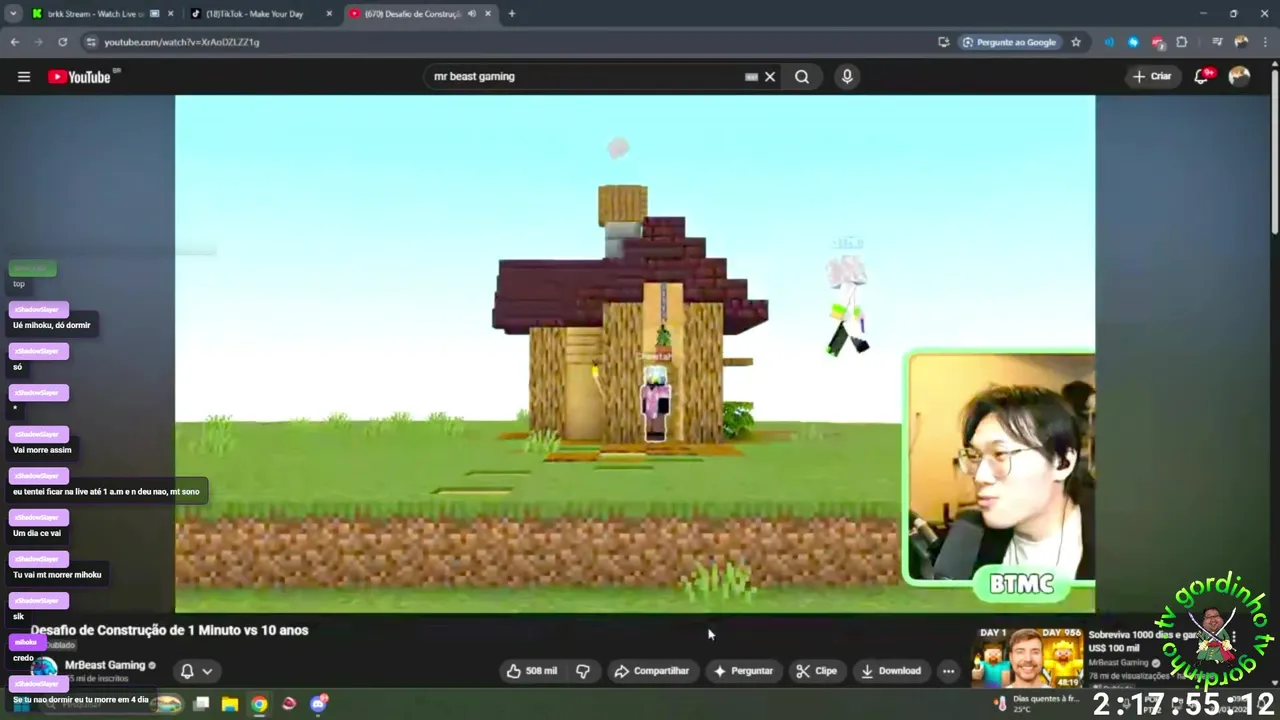This screenshot has height=720, width=1280.
Task: Reload the page with refresh icon
Action: 62,42
